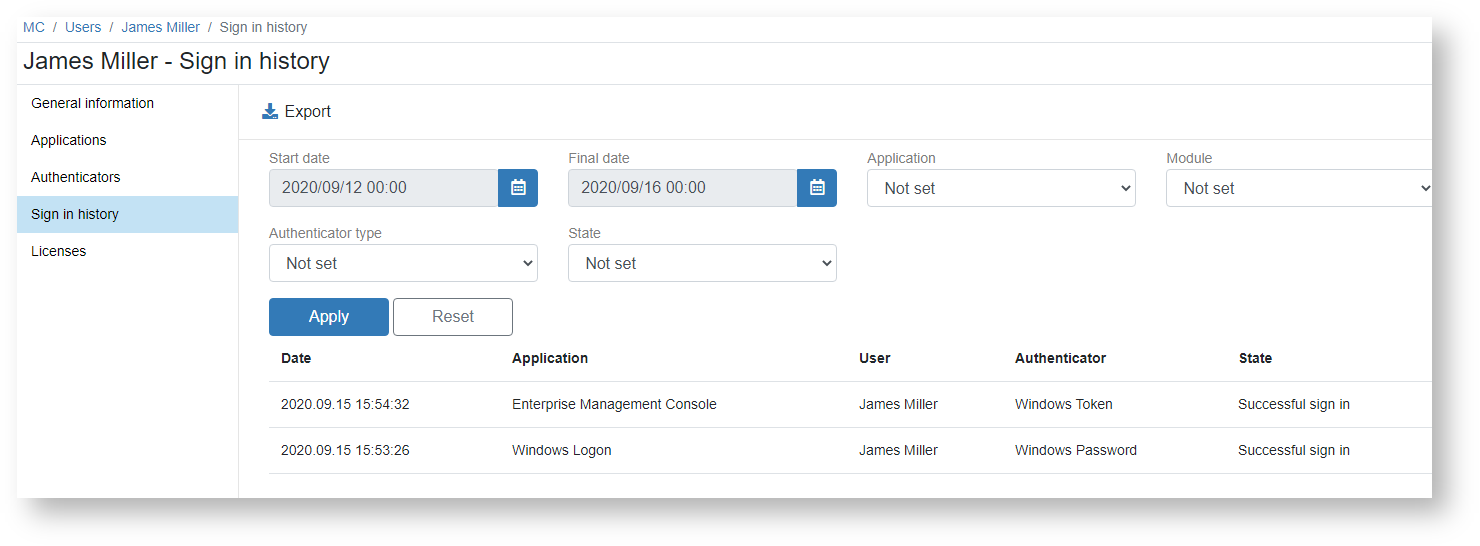This screenshot has height=546, width=1480.
Task: Open the Licenses sidebar section
Action: tap(59, 251)
